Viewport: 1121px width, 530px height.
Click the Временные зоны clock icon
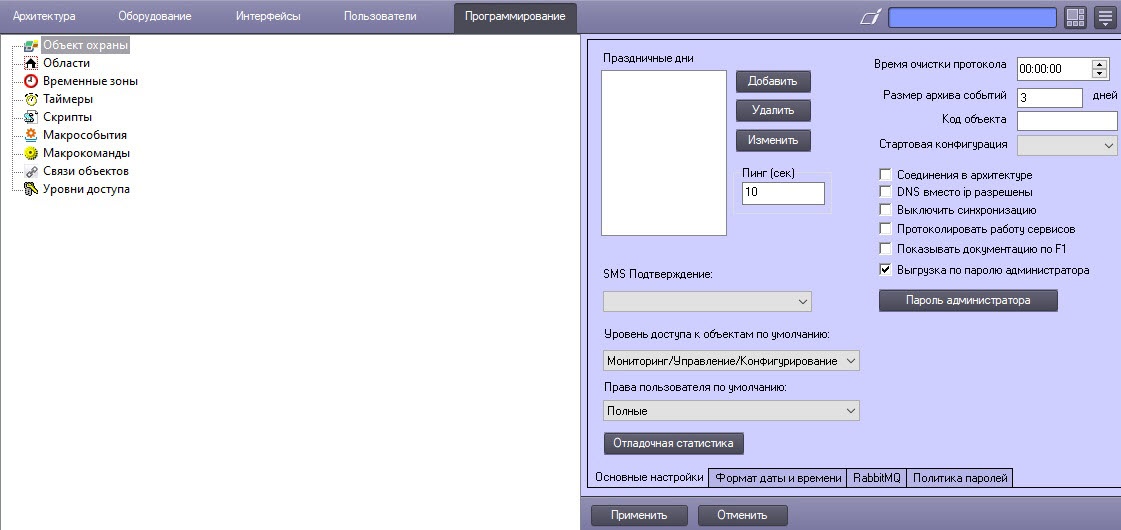(x=31, y=81)
